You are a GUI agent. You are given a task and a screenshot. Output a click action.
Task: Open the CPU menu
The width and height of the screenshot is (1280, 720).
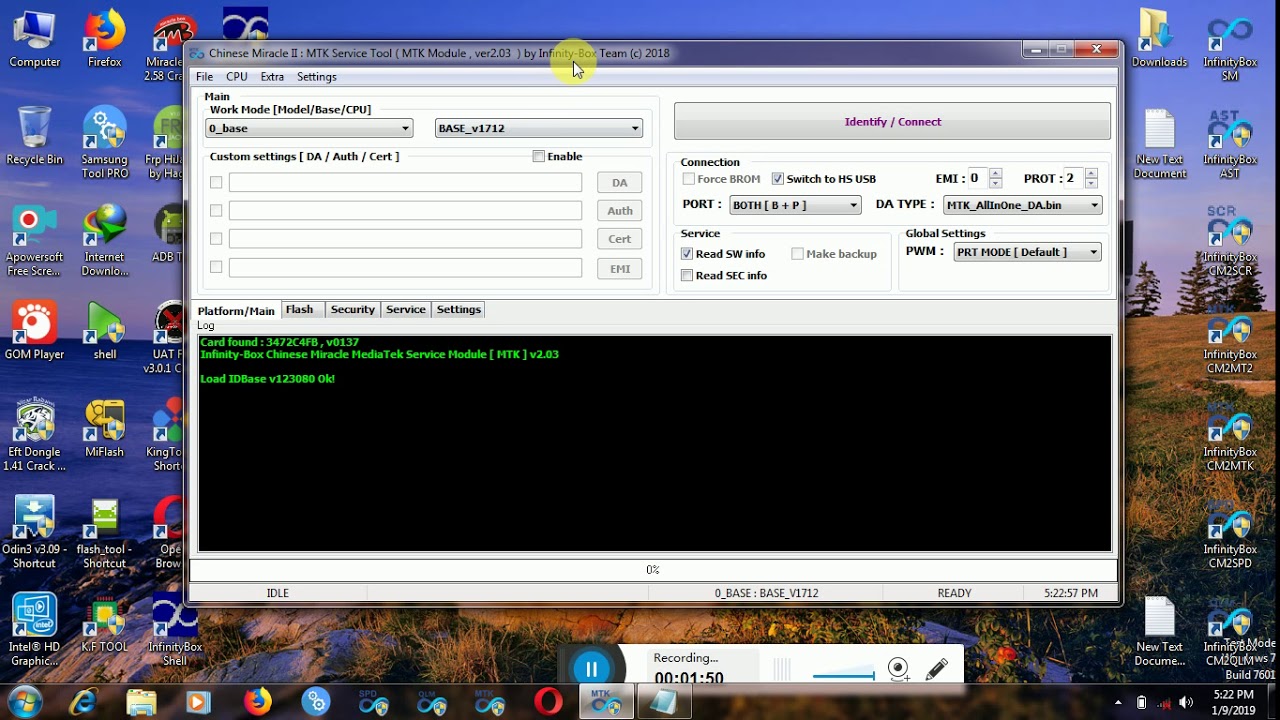point(237,76)
